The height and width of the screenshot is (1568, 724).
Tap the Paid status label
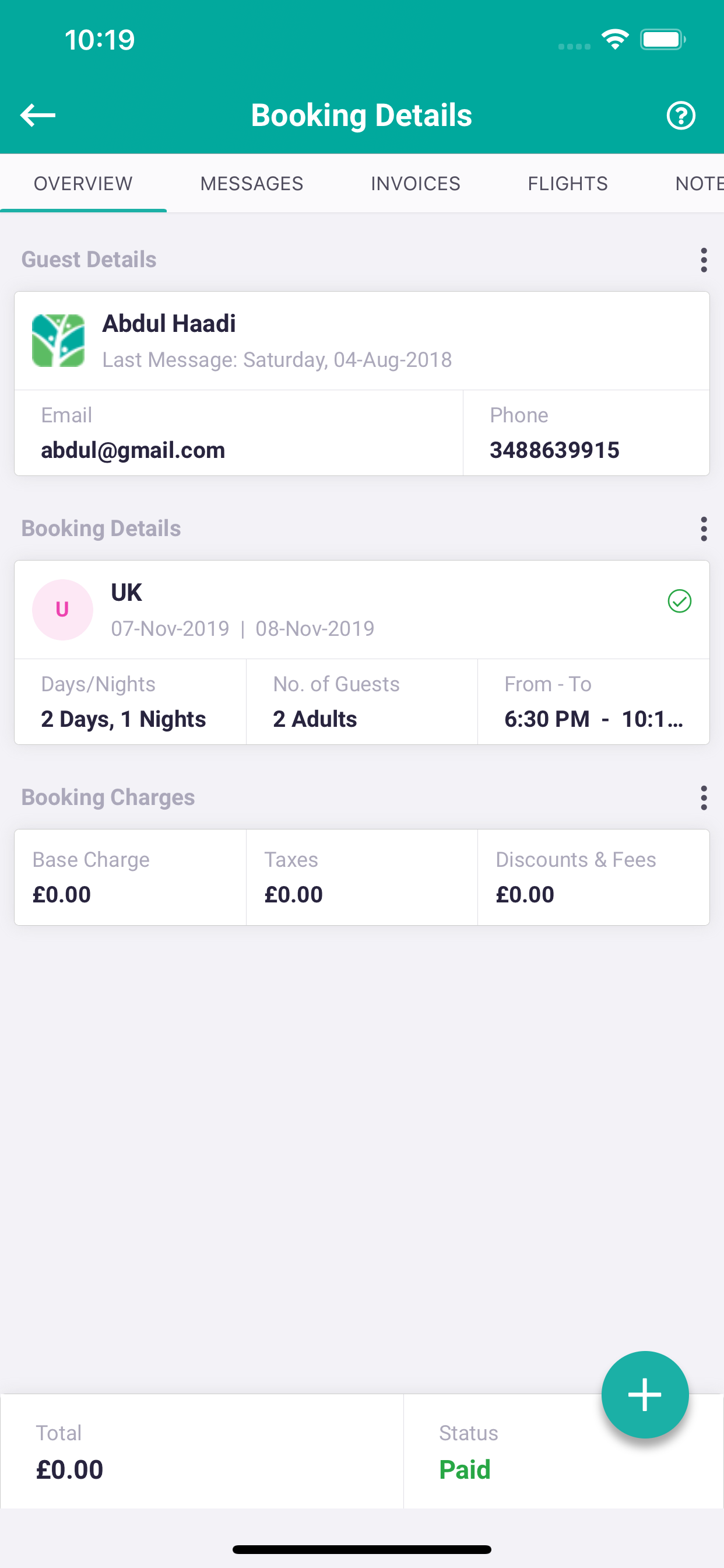[x=465, y=1469]
